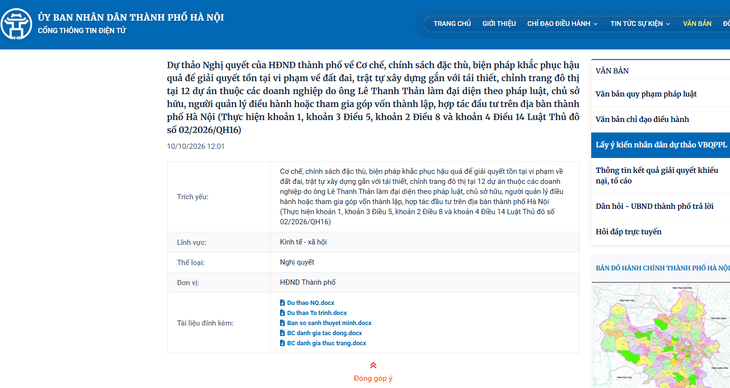
Task: Open Văn bản quy phạm pháp luật sidebar item
Action: pyautogui.click(x=660, y=94)
